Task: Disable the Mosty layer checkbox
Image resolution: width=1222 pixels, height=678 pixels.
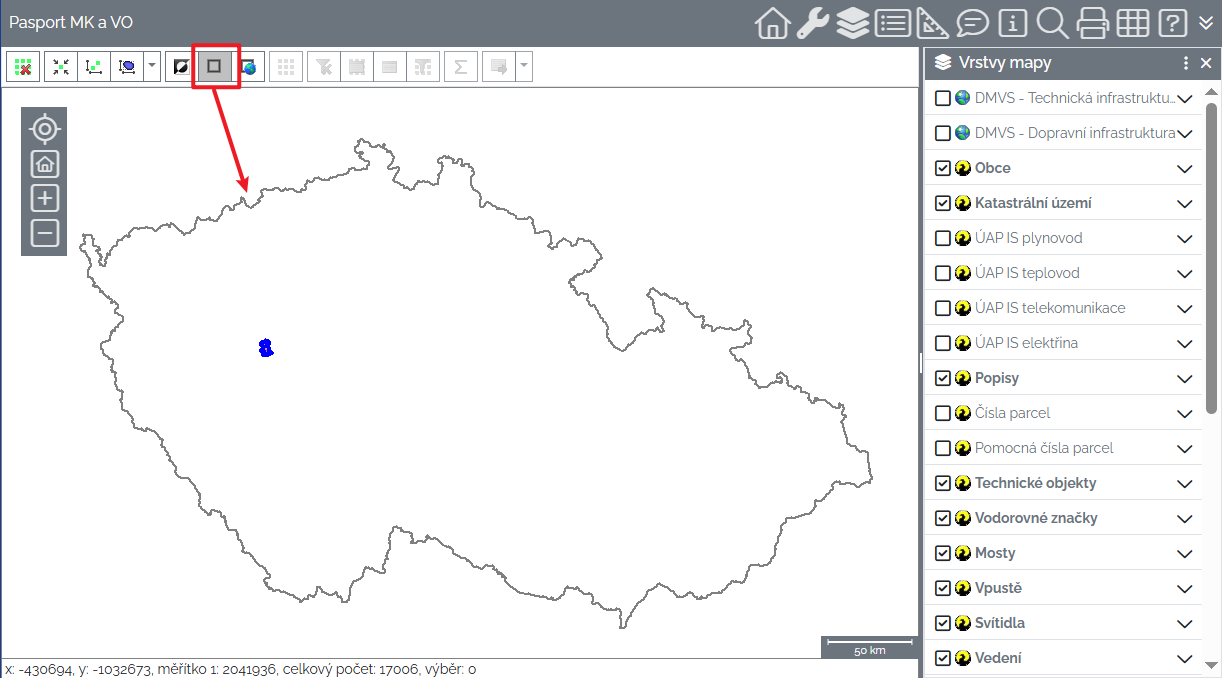Action: [942, 553]
